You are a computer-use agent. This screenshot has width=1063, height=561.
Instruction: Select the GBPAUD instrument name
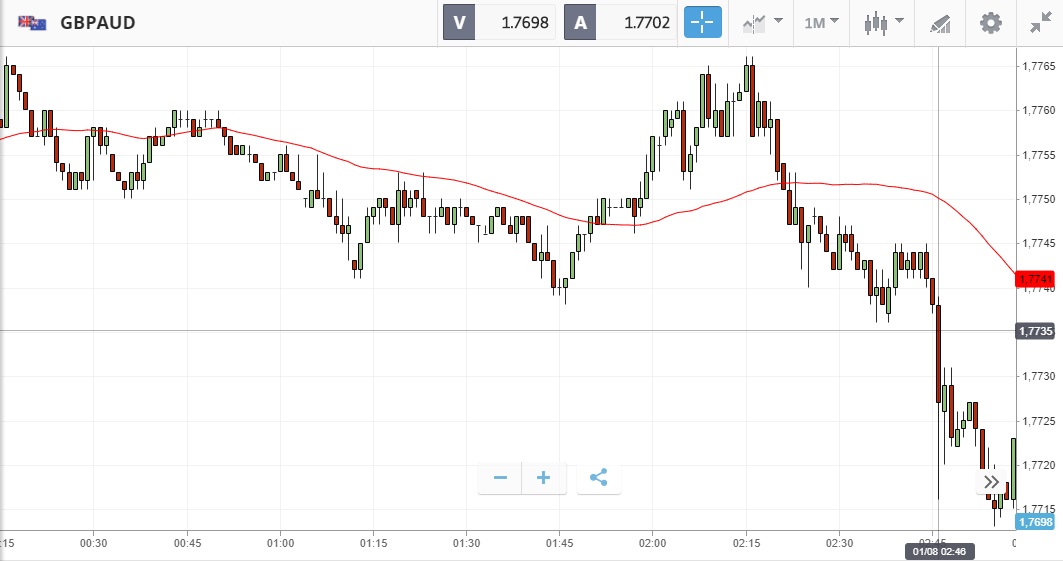98,22
